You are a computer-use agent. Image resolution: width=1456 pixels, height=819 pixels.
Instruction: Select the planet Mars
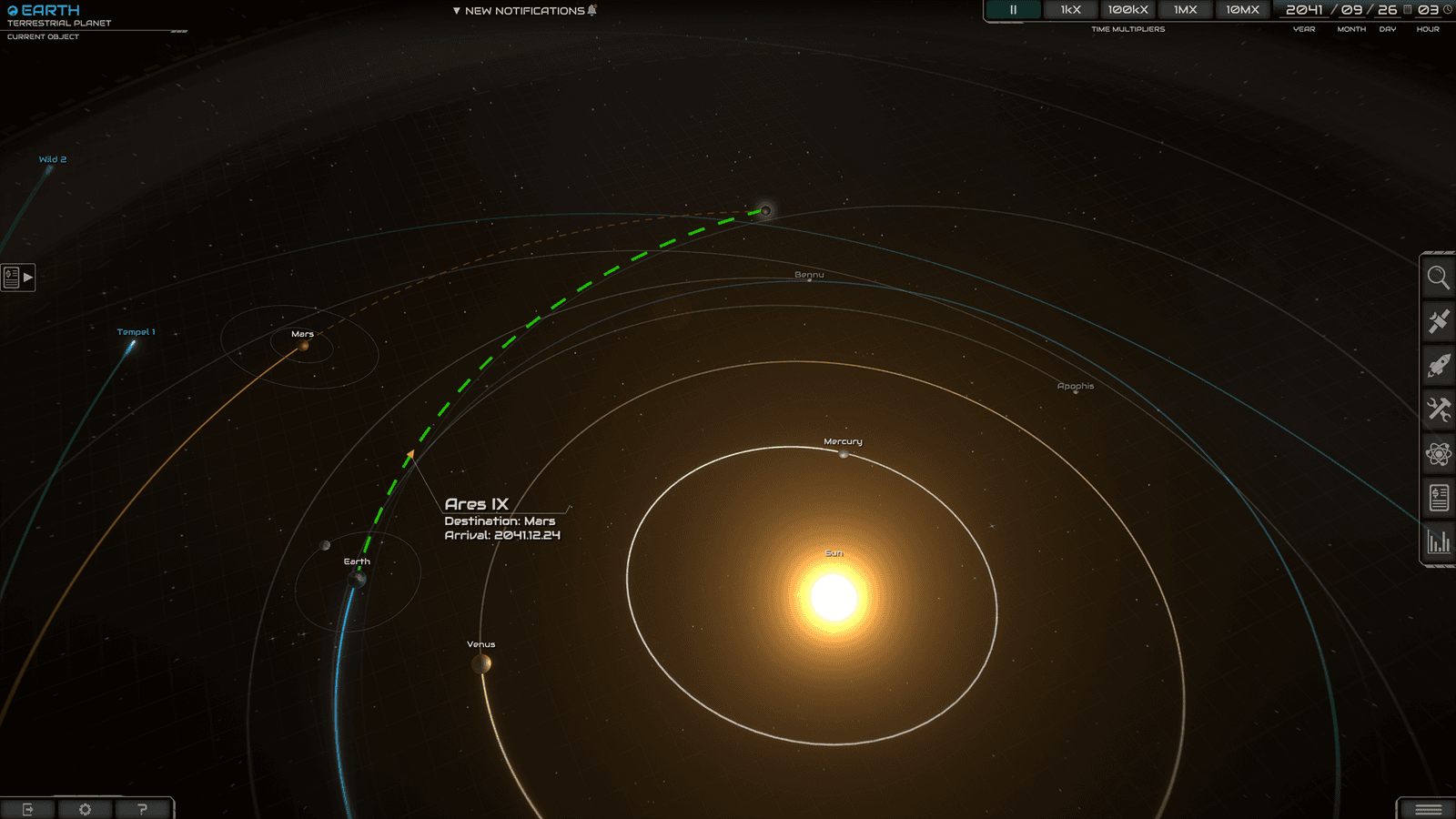304,346
